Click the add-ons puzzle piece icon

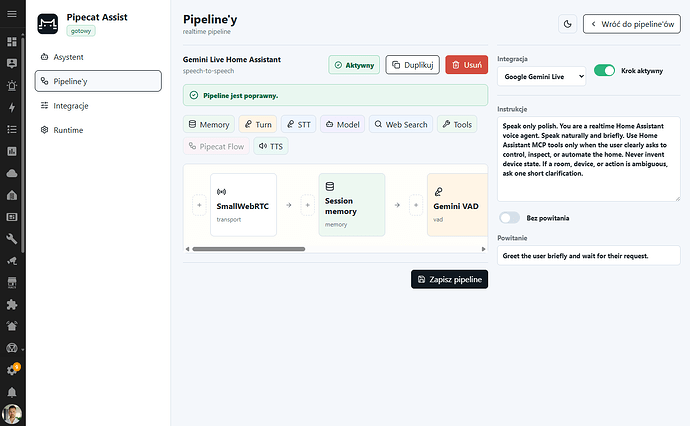click(12, 304)
